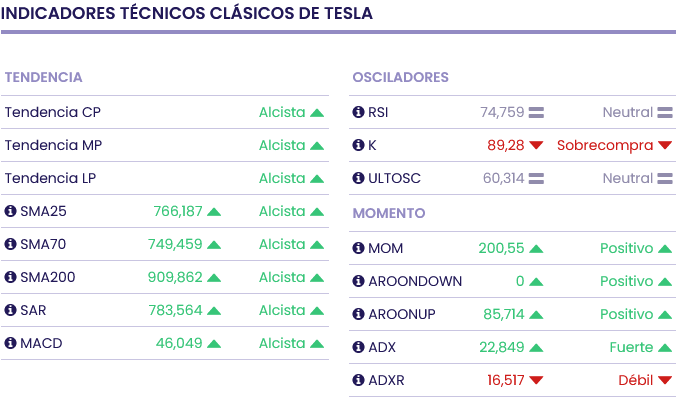Click the info icon beside SMA25
Image resolution: width=676 pixels, height=407 pixels.
(x=11, y=211)
